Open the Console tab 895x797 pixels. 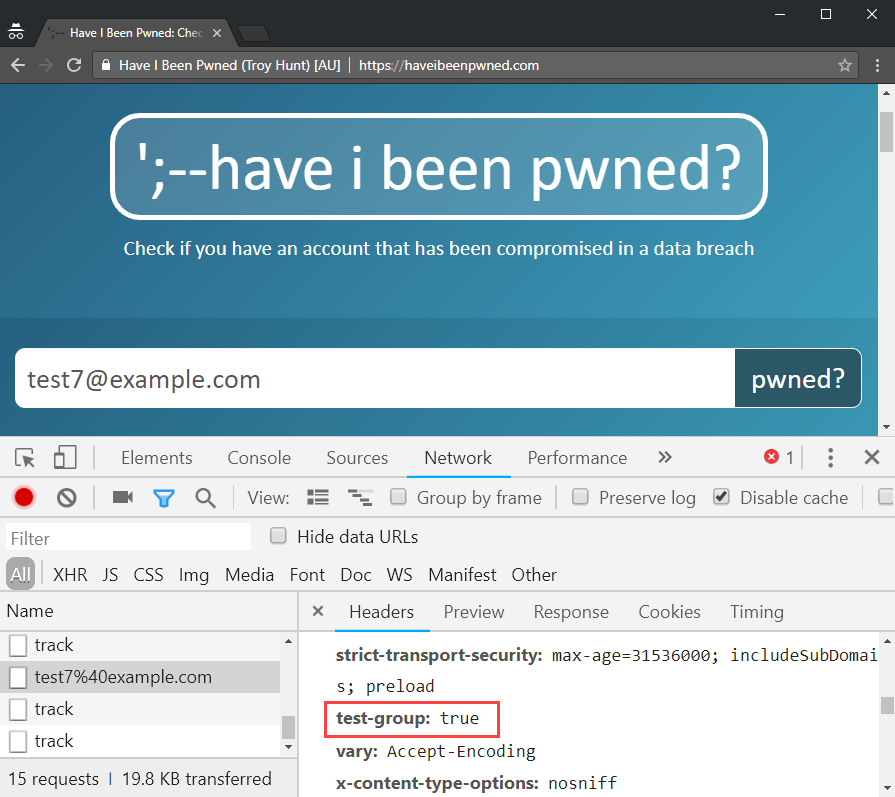259,458
